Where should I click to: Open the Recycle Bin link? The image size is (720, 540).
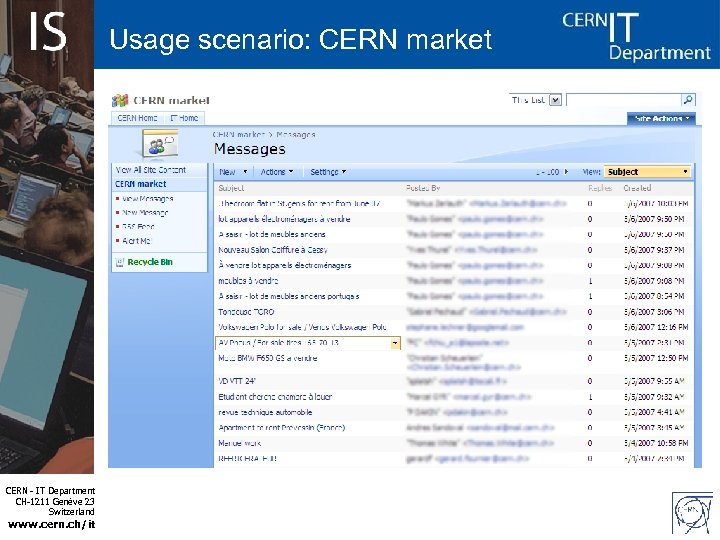150,262
